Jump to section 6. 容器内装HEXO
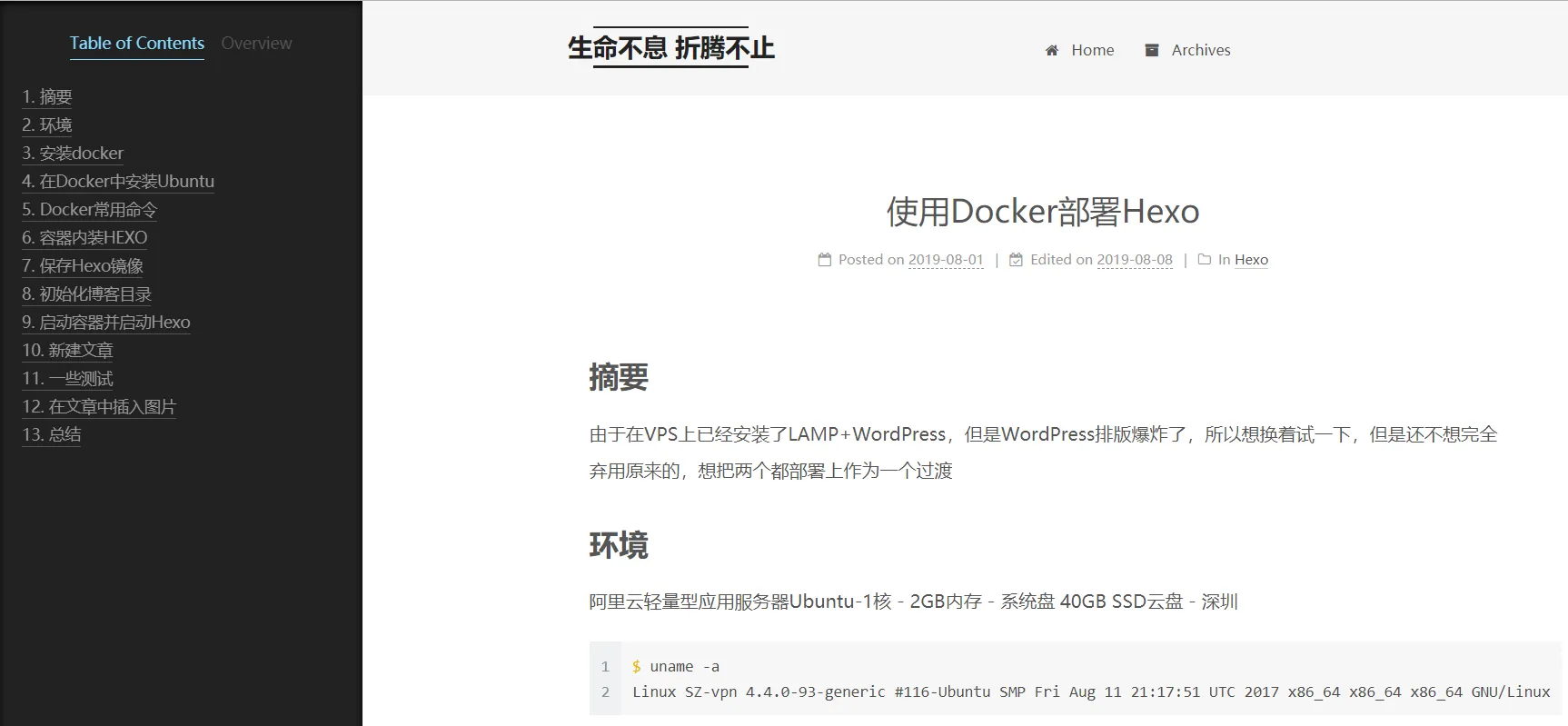 (x=84, y=238)
